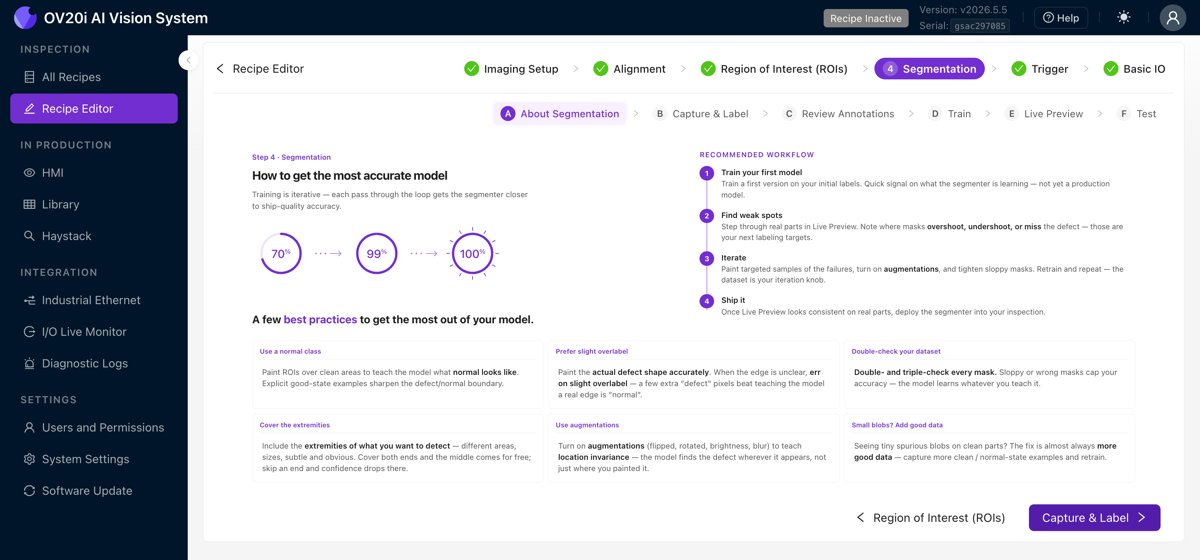
Task: Go to the Trigger step
Action: 1039,69
